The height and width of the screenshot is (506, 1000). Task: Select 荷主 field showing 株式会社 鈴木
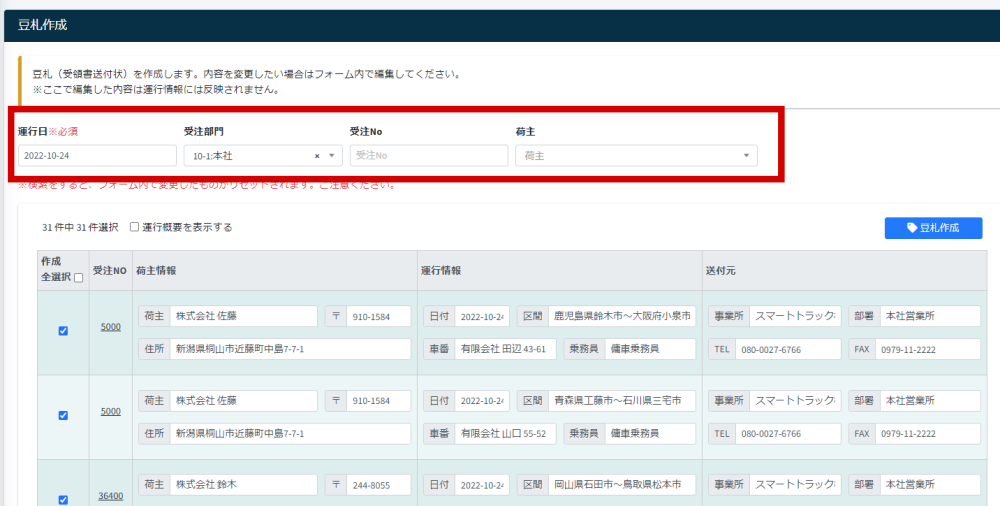tap(243, 484)
